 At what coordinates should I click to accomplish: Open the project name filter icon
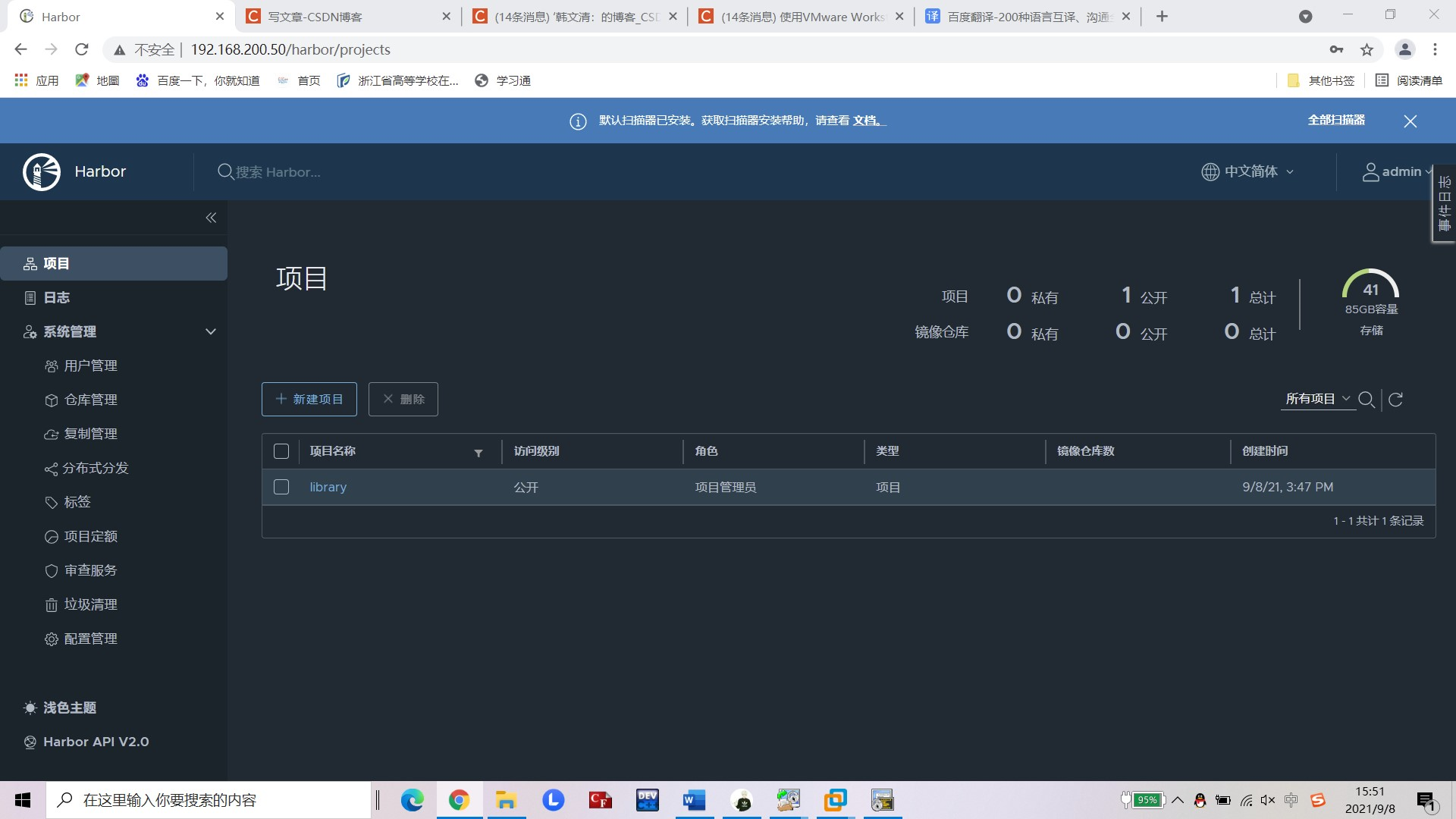point(479,453)
